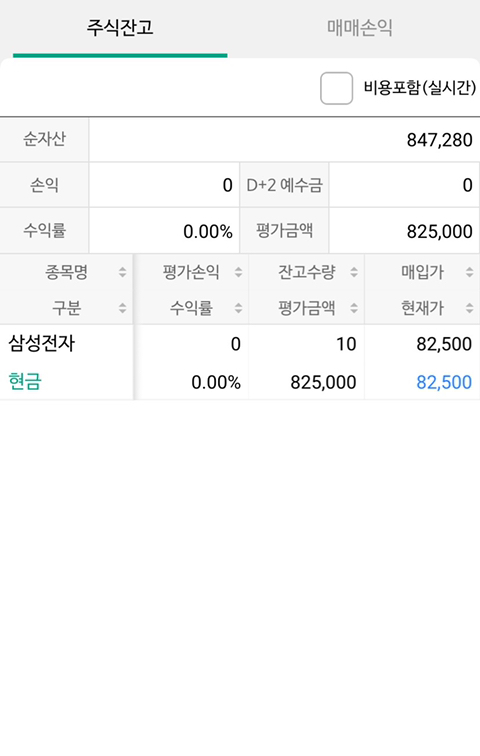Enable the 비용포함(실시간) checkbox
Viewport: 480px width, 756px height.
click(x=336, y=88)
